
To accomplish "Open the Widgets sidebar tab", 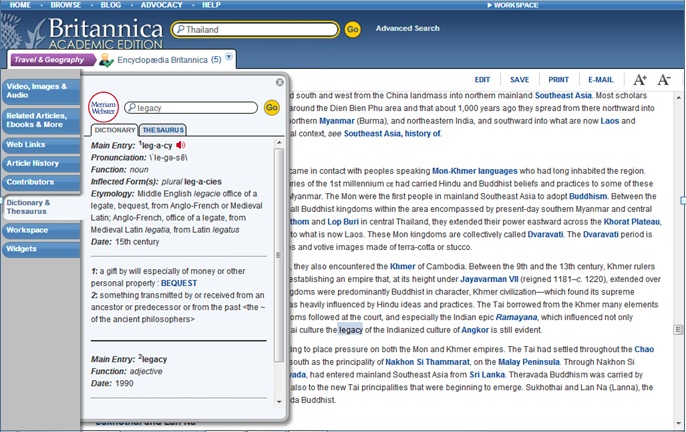I will [41, 249].
